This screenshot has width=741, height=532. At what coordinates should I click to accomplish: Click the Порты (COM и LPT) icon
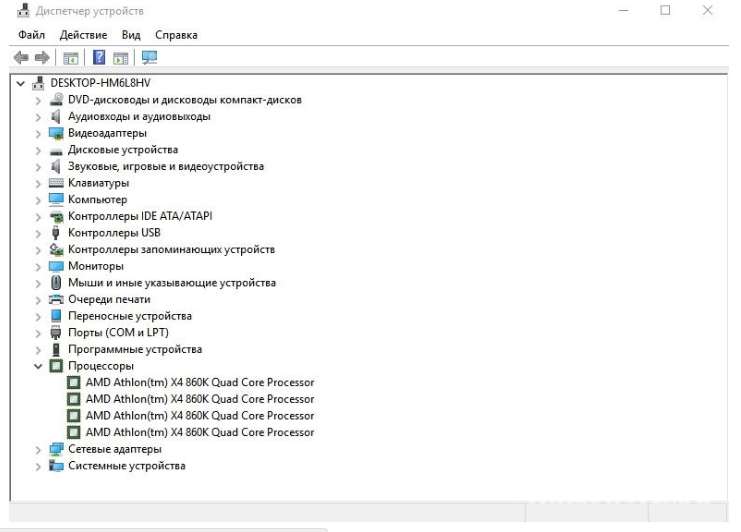[56, 333]
